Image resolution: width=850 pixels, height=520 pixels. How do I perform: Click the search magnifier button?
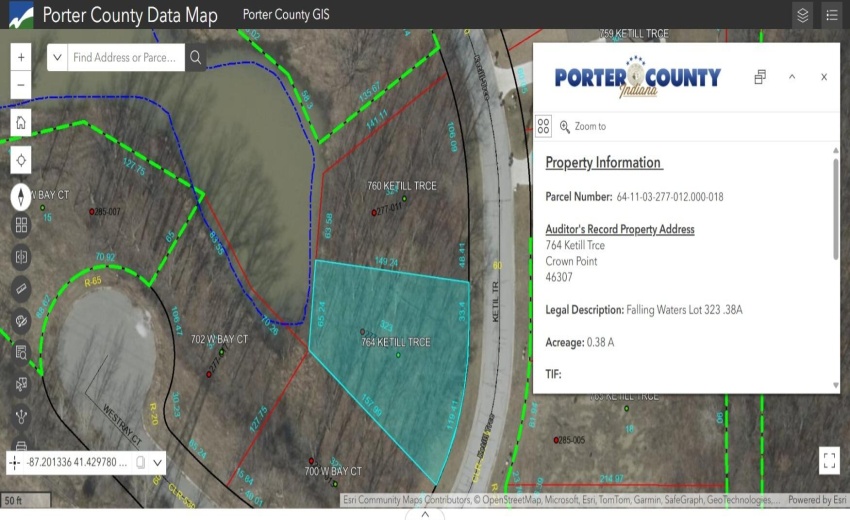click(196, 58)
